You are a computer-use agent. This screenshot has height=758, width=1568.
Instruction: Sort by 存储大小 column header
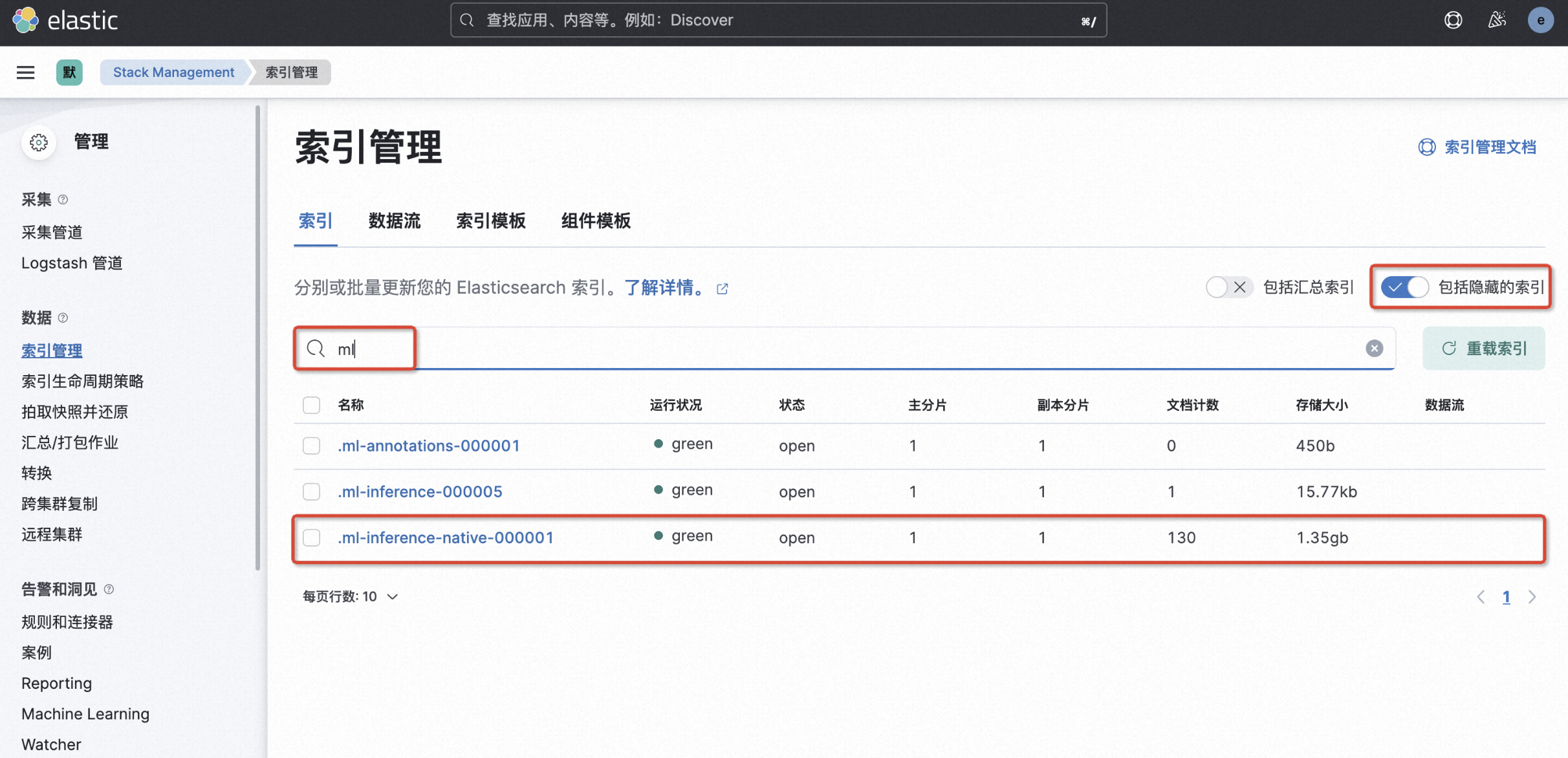click(x=1322, y=406)
